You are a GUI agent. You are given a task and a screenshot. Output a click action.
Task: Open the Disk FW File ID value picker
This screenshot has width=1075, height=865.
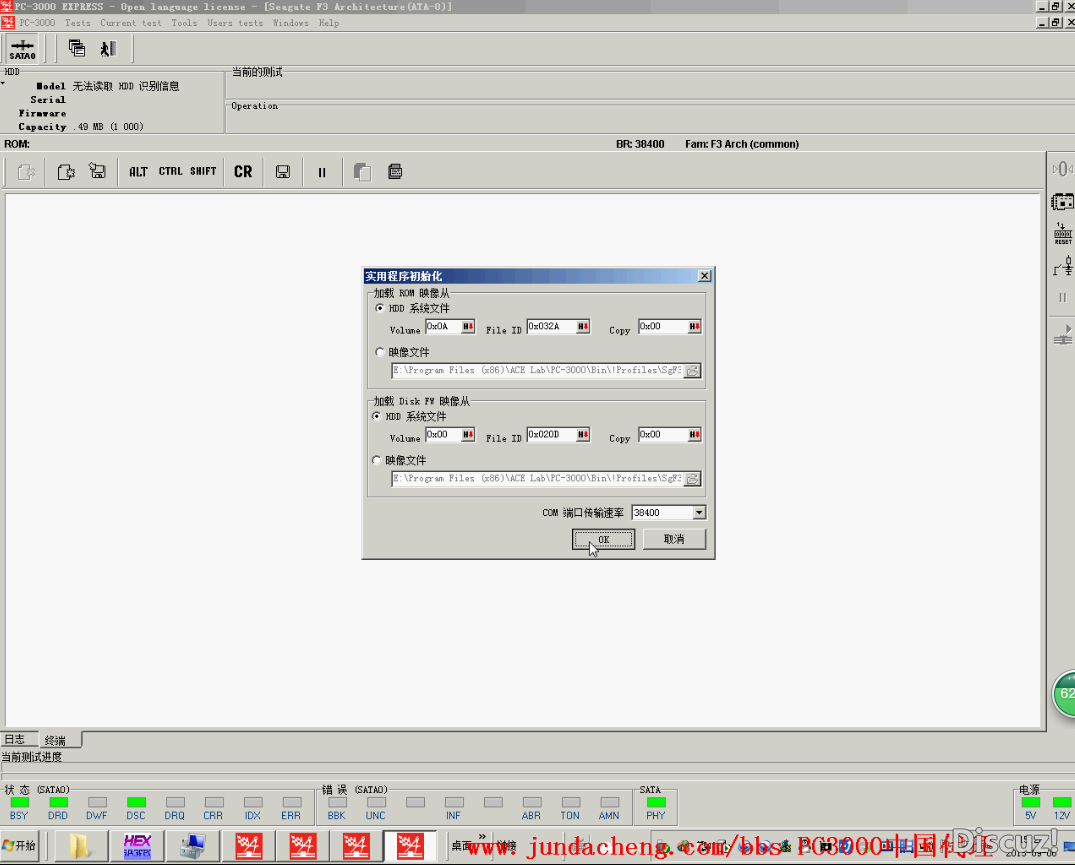pyautogui.click(x=581, y=435)
